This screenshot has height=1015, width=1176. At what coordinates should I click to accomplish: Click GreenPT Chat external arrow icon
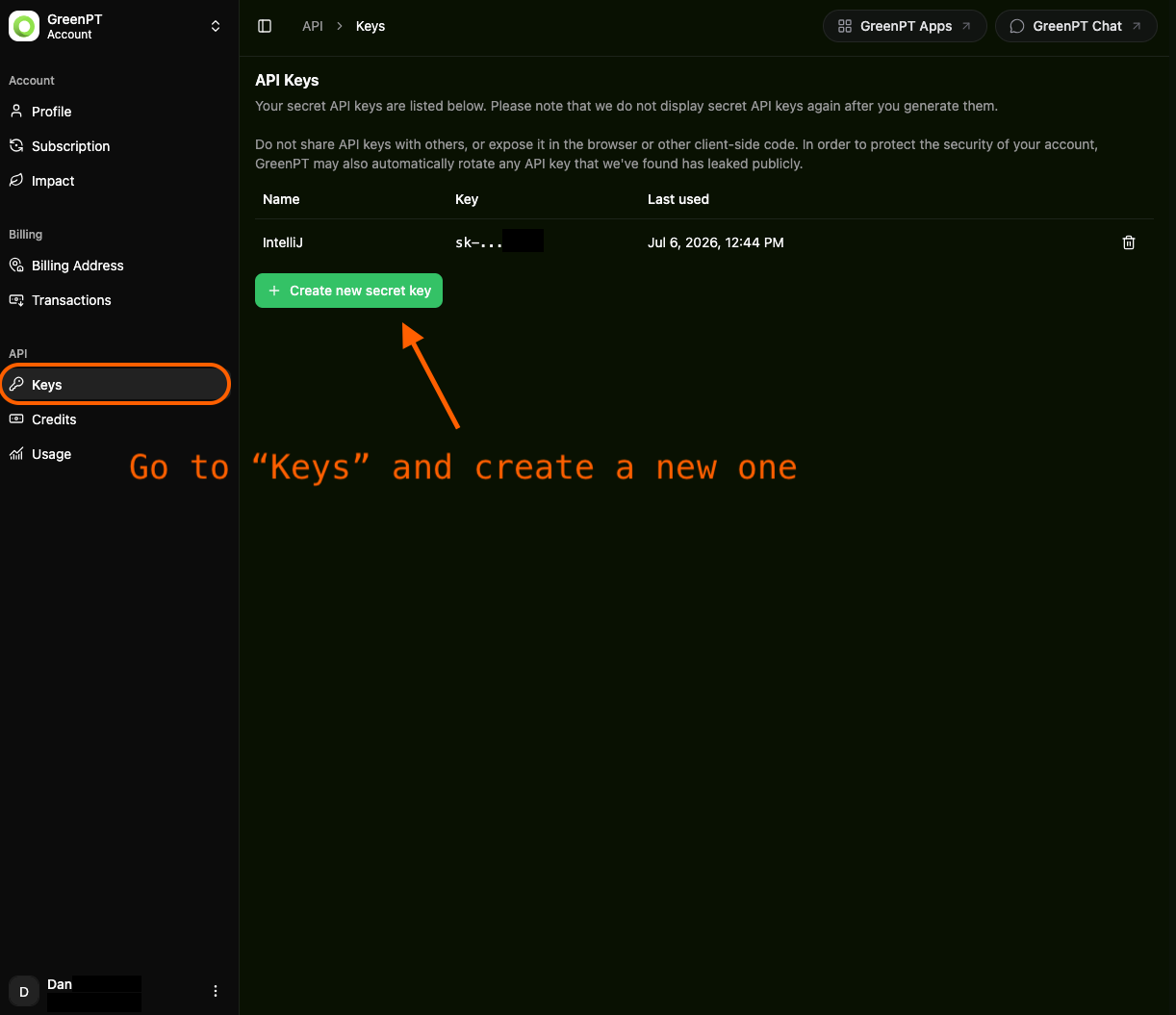click(1137, 26)
